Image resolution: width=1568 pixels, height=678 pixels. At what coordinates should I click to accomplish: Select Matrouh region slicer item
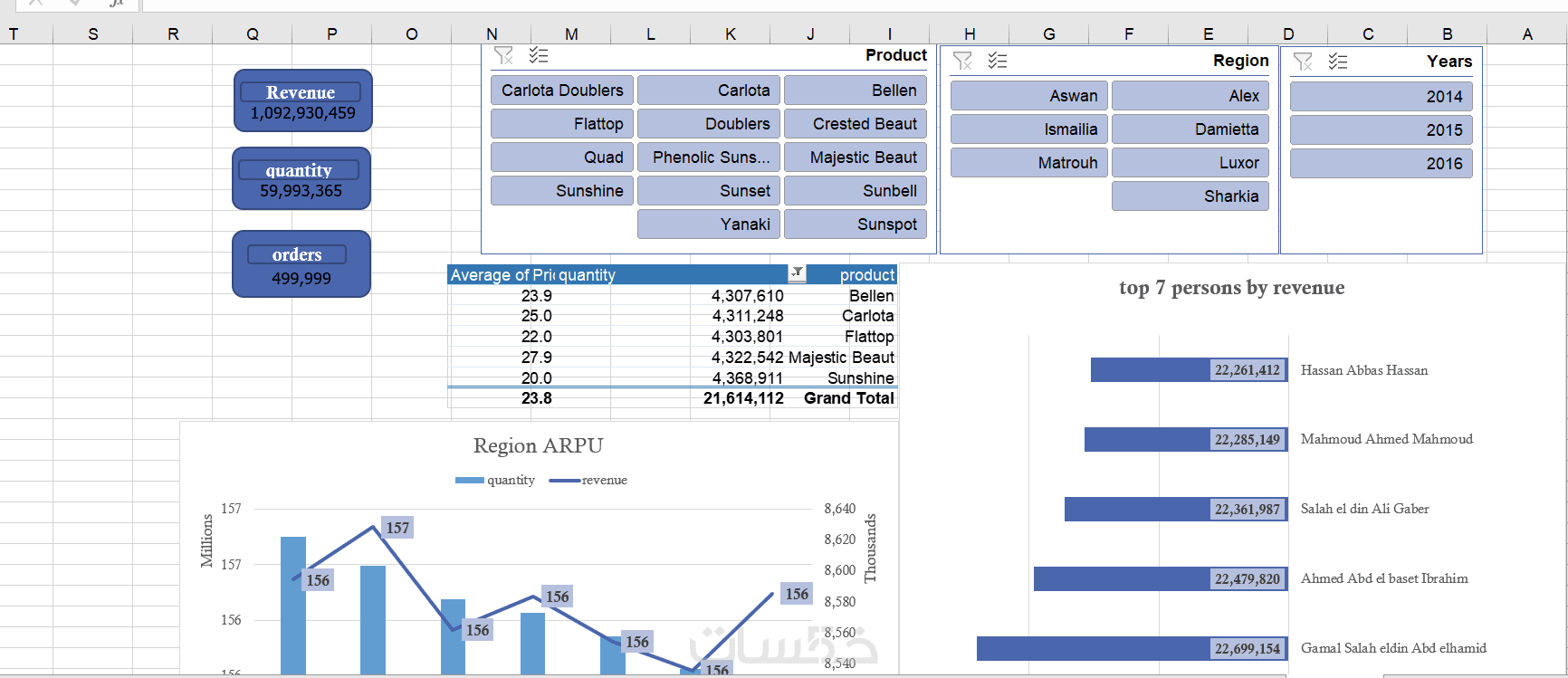click(1029, 163)
